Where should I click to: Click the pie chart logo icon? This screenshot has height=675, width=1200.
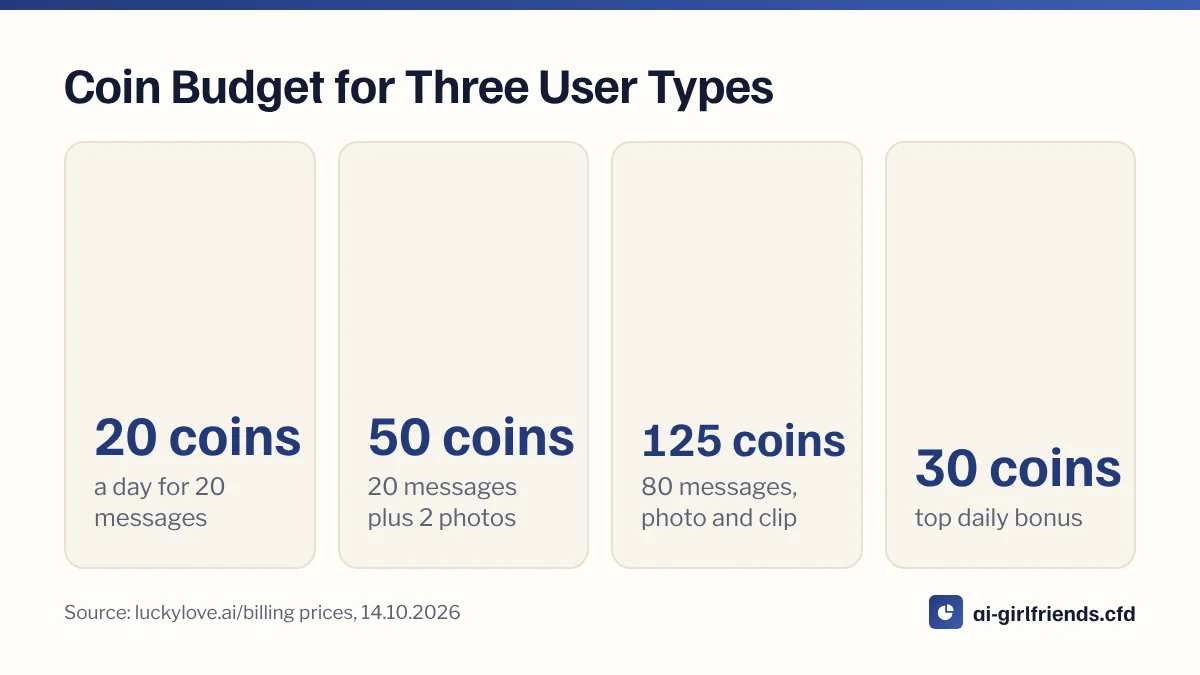945,612
